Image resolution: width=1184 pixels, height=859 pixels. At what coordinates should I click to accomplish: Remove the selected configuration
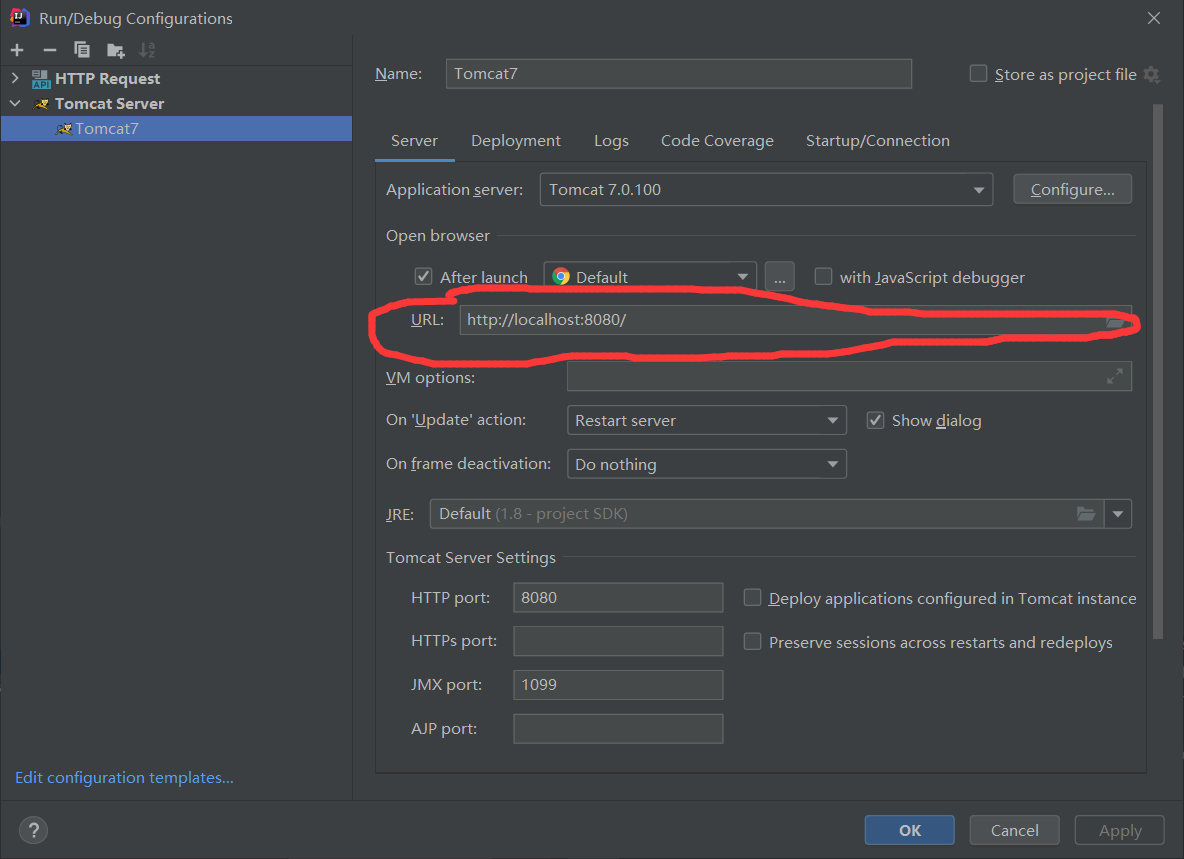pyautogui.click(x=48, y=49)
